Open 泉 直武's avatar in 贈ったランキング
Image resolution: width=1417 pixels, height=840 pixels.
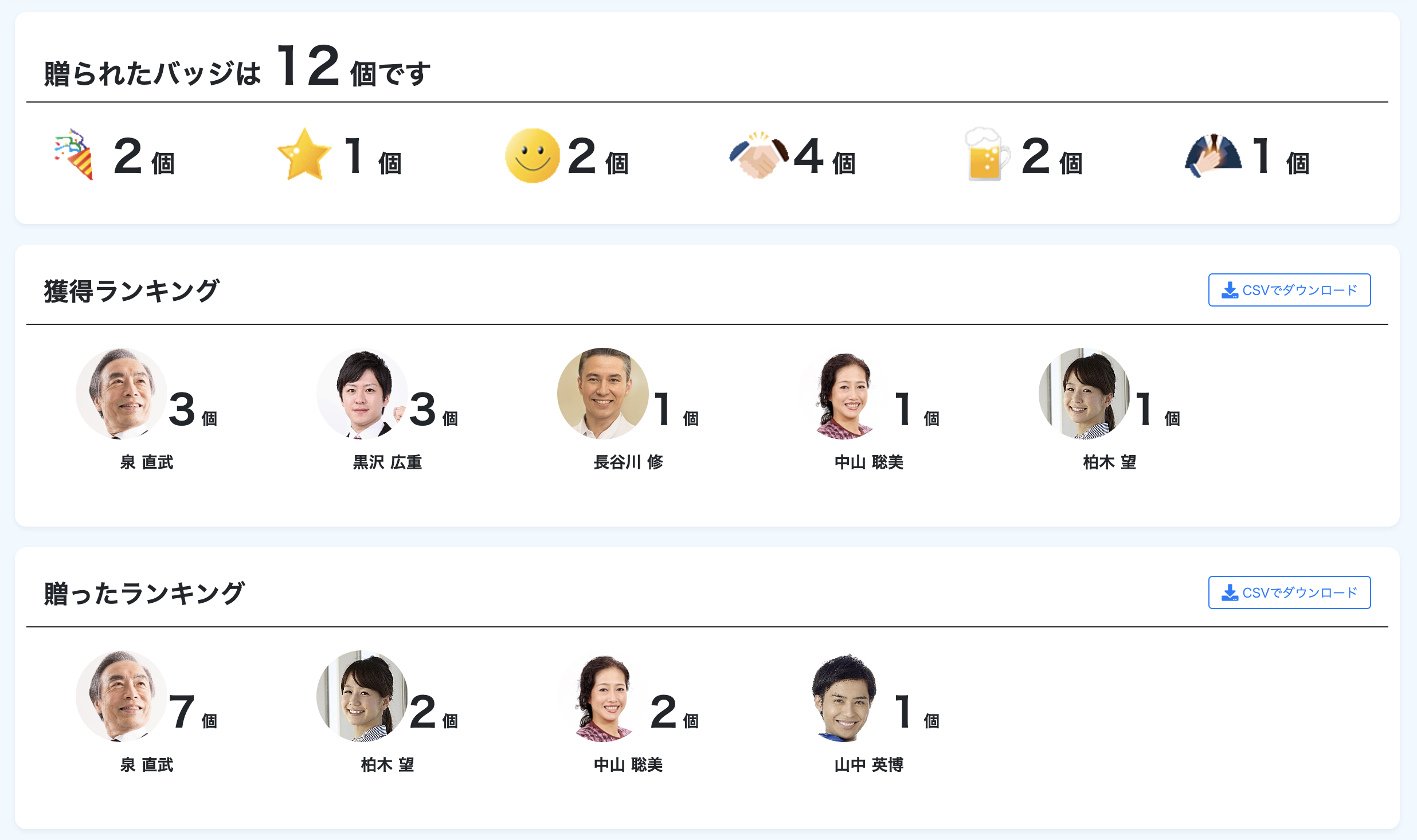point(122,696)
